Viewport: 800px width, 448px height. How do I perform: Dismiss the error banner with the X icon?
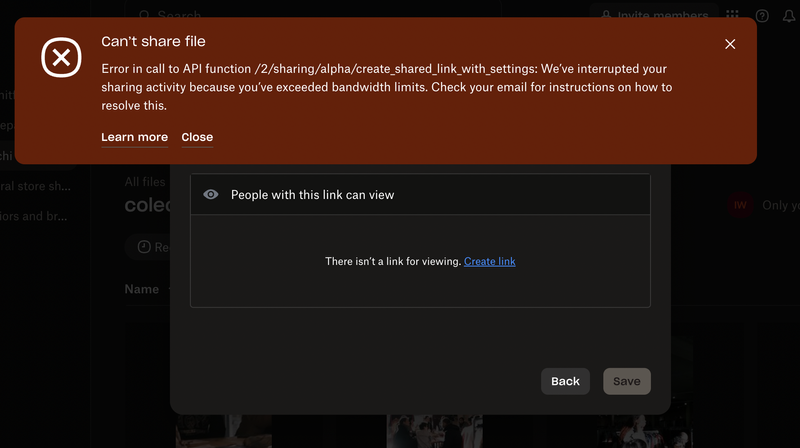pyautogui.click(x=730, y=44)
